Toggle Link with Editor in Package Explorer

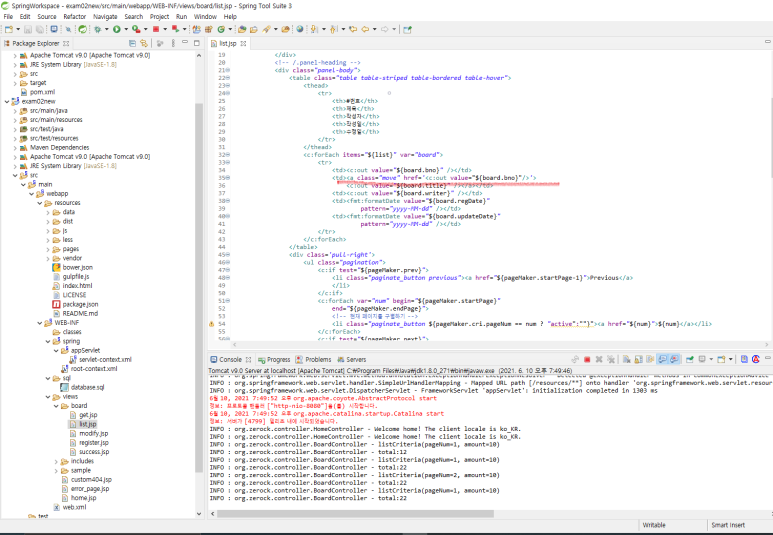144,43
